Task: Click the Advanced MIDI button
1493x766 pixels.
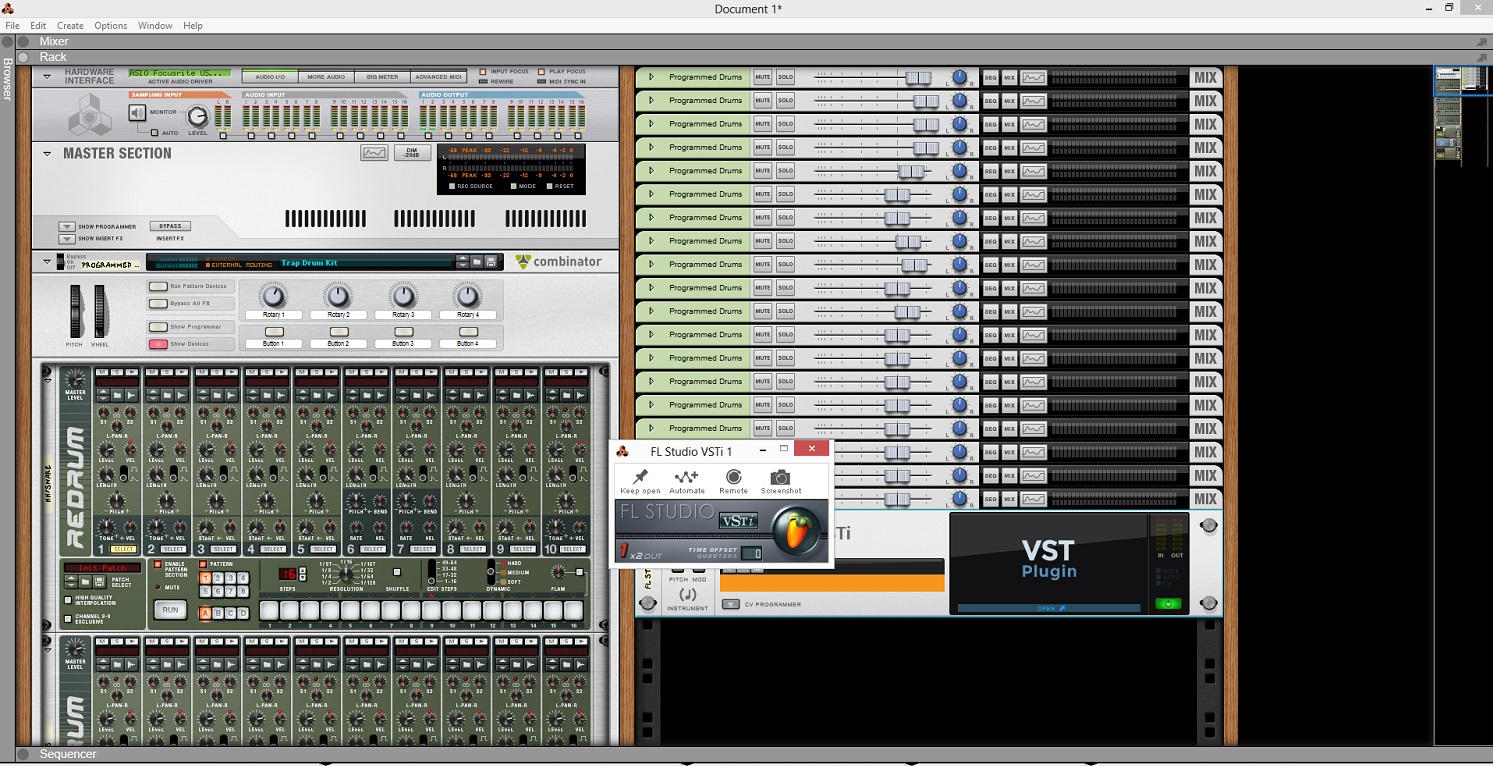Action: click(x=439, y=76)
